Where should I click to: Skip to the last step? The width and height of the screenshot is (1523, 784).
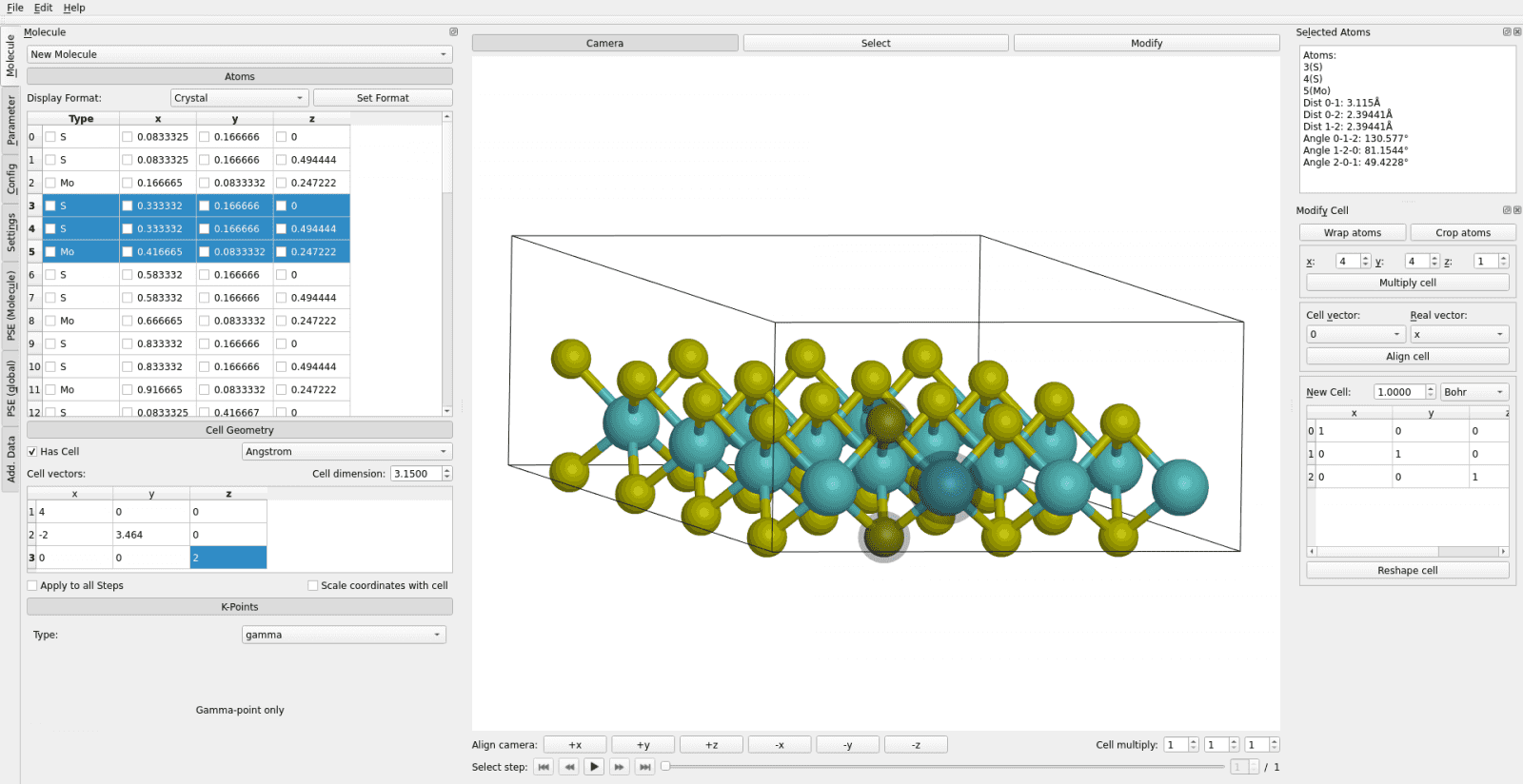click(645, 767)
